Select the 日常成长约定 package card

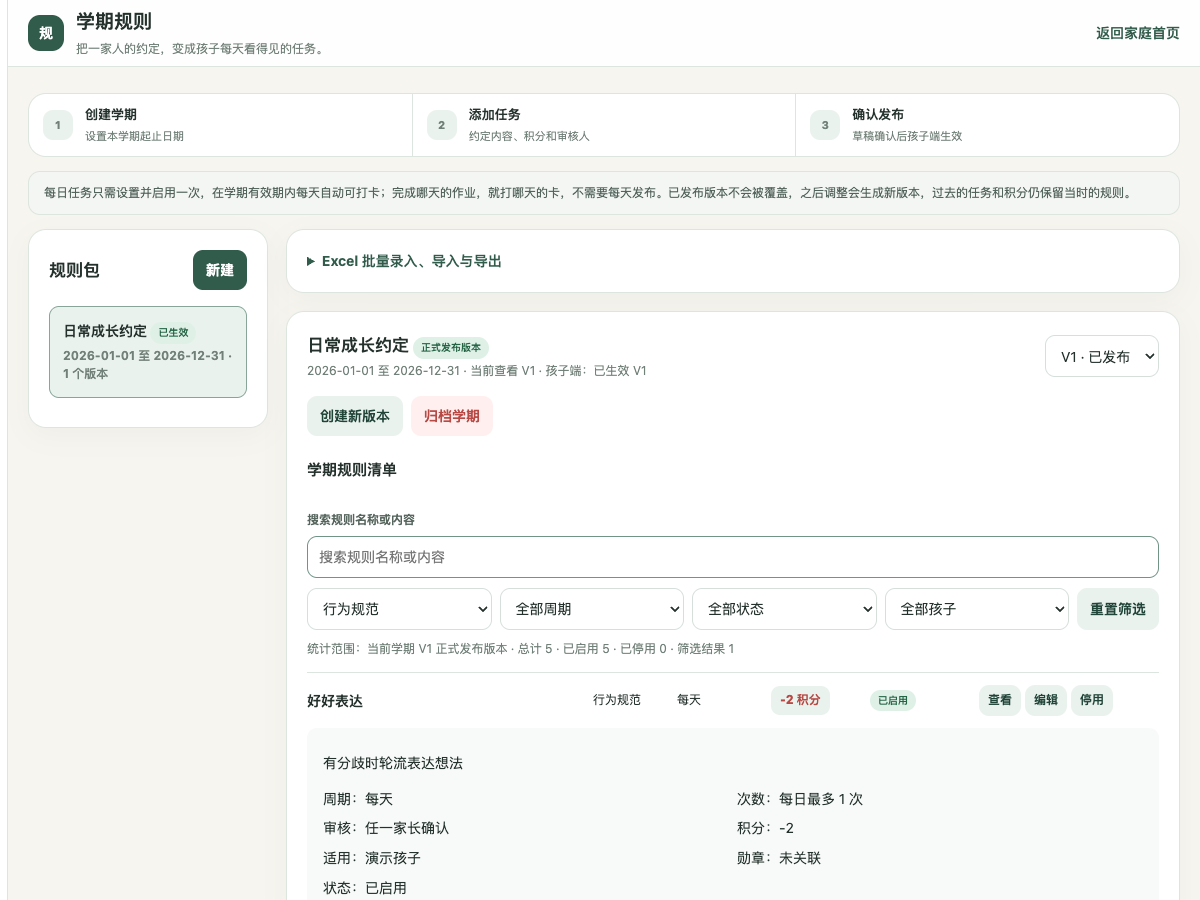pyautogui.click(x=148, y=352)
